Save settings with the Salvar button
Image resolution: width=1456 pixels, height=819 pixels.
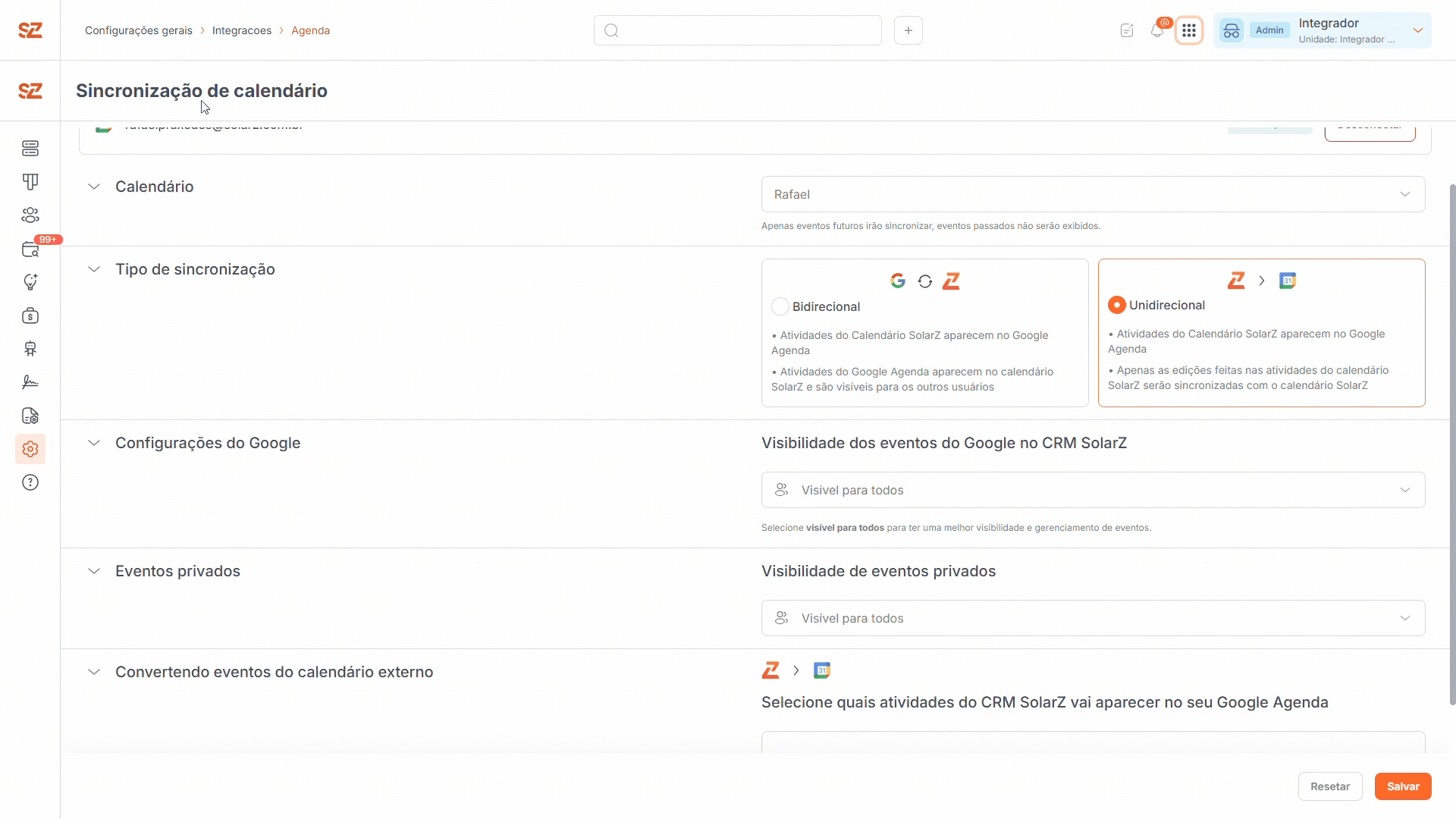click(1403, 786)
